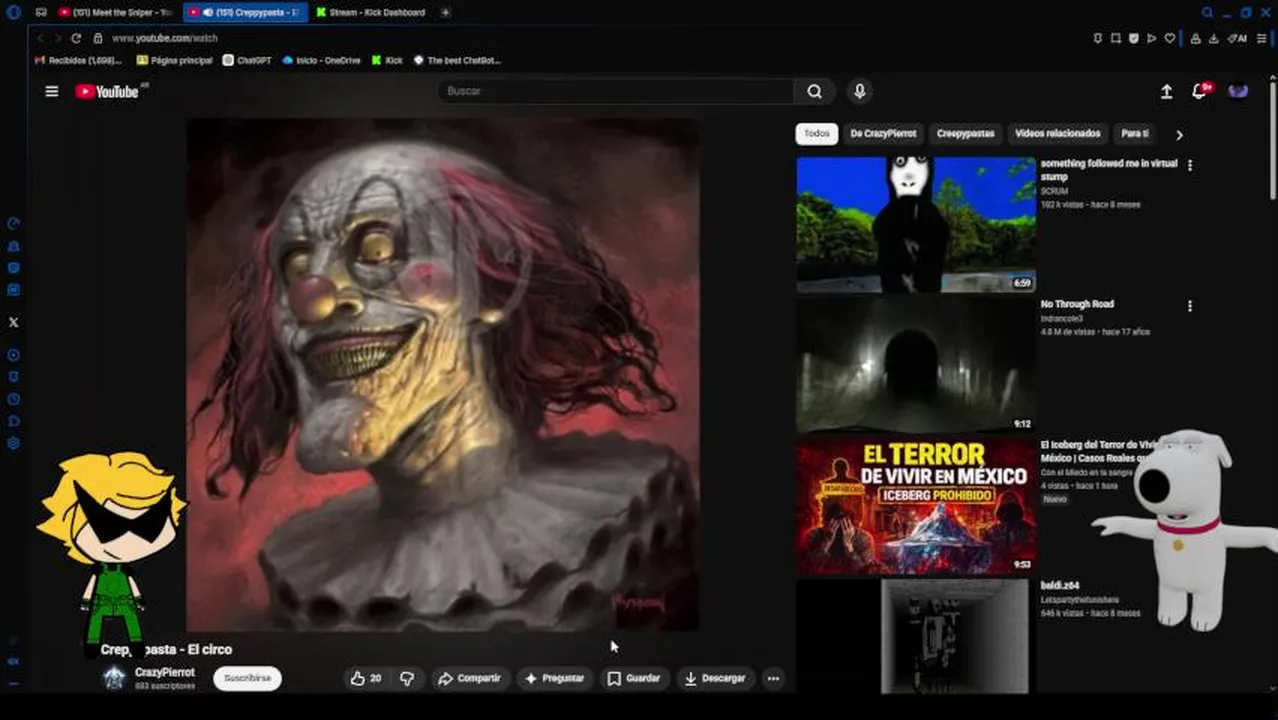Image resolution: width=1278 pixels, height=720 pixels.
Task: Select the 'Para ti' filter chip
Action: (x=1134, y=134)
